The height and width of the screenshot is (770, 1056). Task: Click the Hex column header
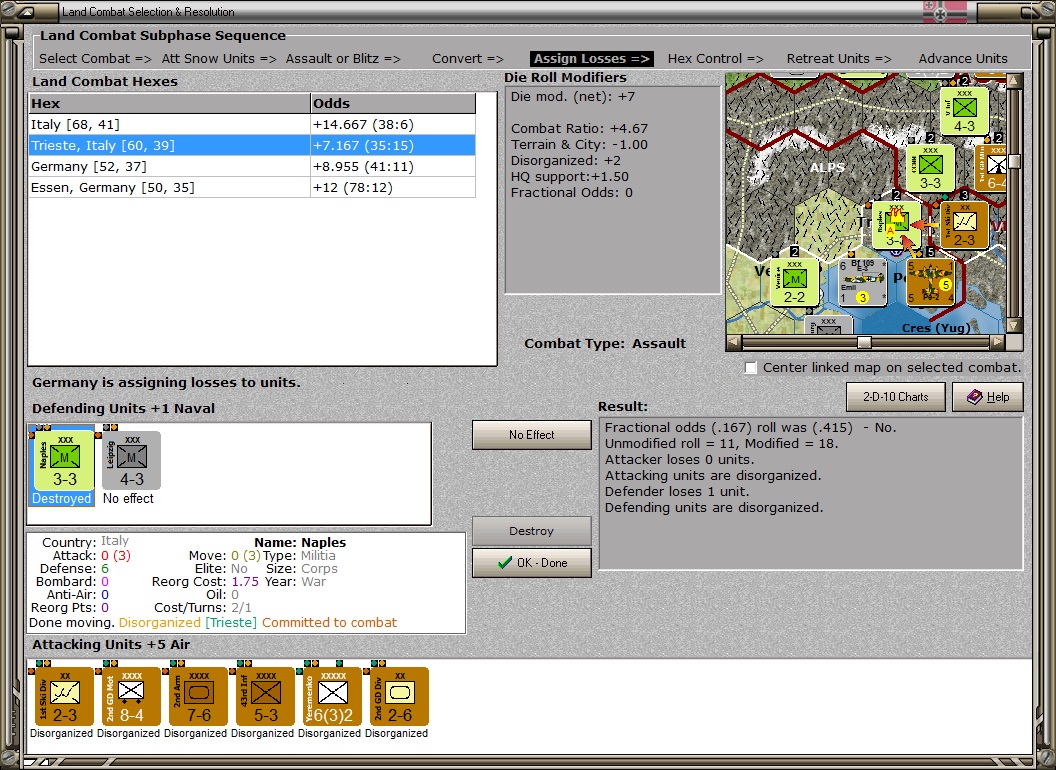(x=169, y=103)
